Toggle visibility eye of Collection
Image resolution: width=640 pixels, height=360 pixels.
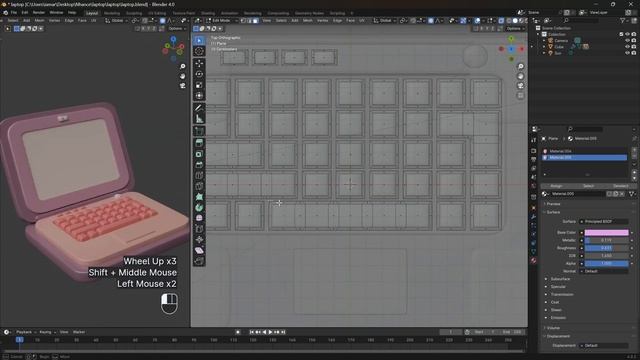(627, 34)
